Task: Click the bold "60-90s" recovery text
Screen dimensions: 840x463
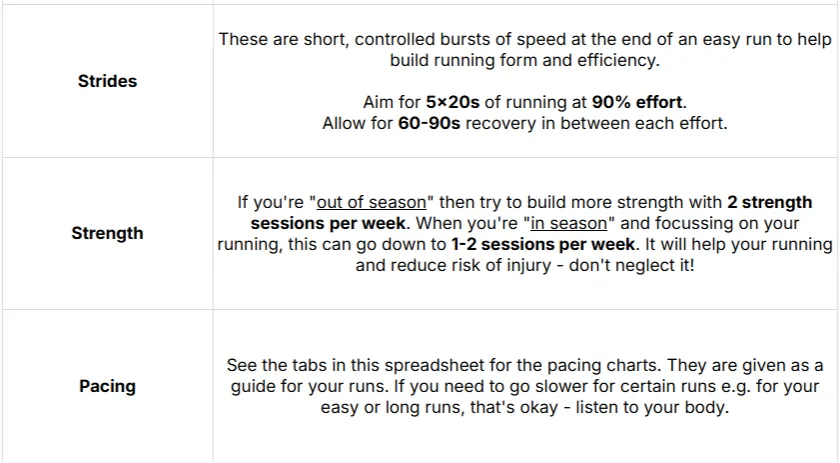Action: click(429, 123)
